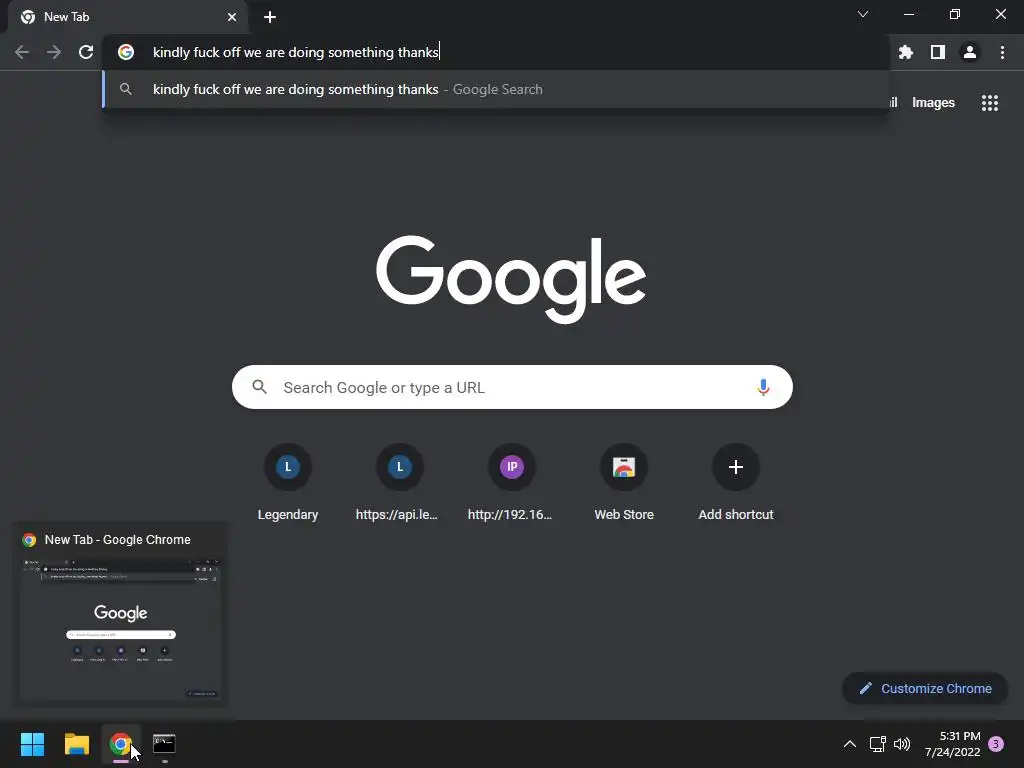
Task: Open Chrome's three-dot menu
Action: 1002,52
